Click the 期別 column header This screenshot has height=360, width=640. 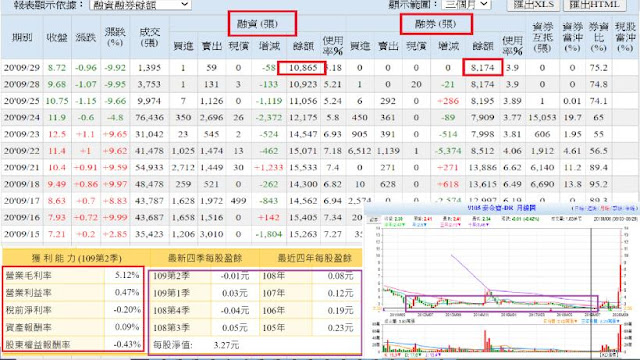22,37
